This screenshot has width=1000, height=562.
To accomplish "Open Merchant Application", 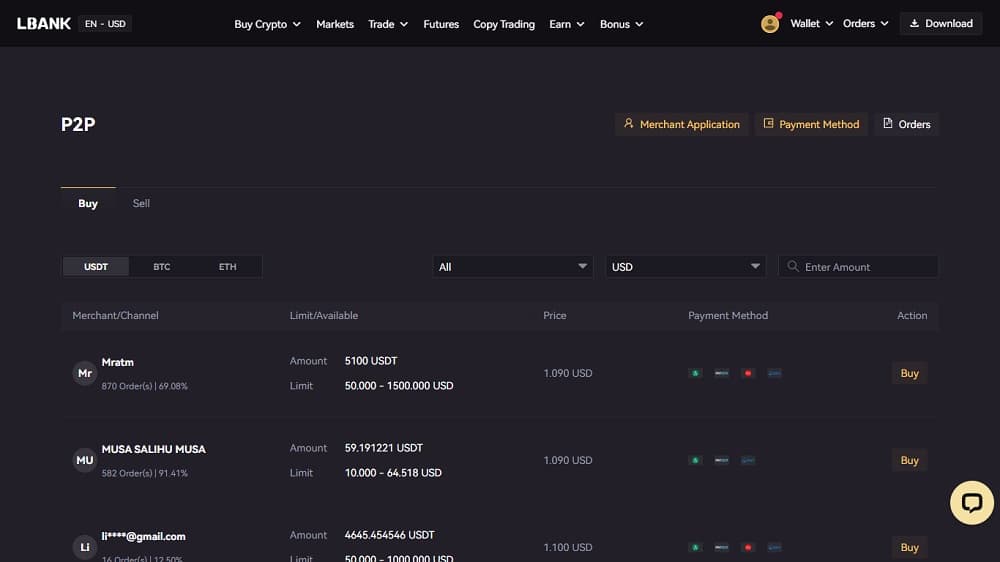I will pos(682,124).
